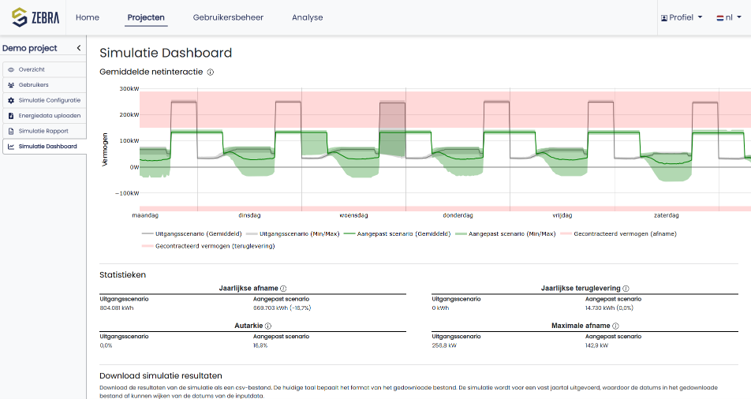The height and width of the screenshot is (399, 751).
Task: Click the info icon beside Maximale afname
Action: click(x=615, y=326)
